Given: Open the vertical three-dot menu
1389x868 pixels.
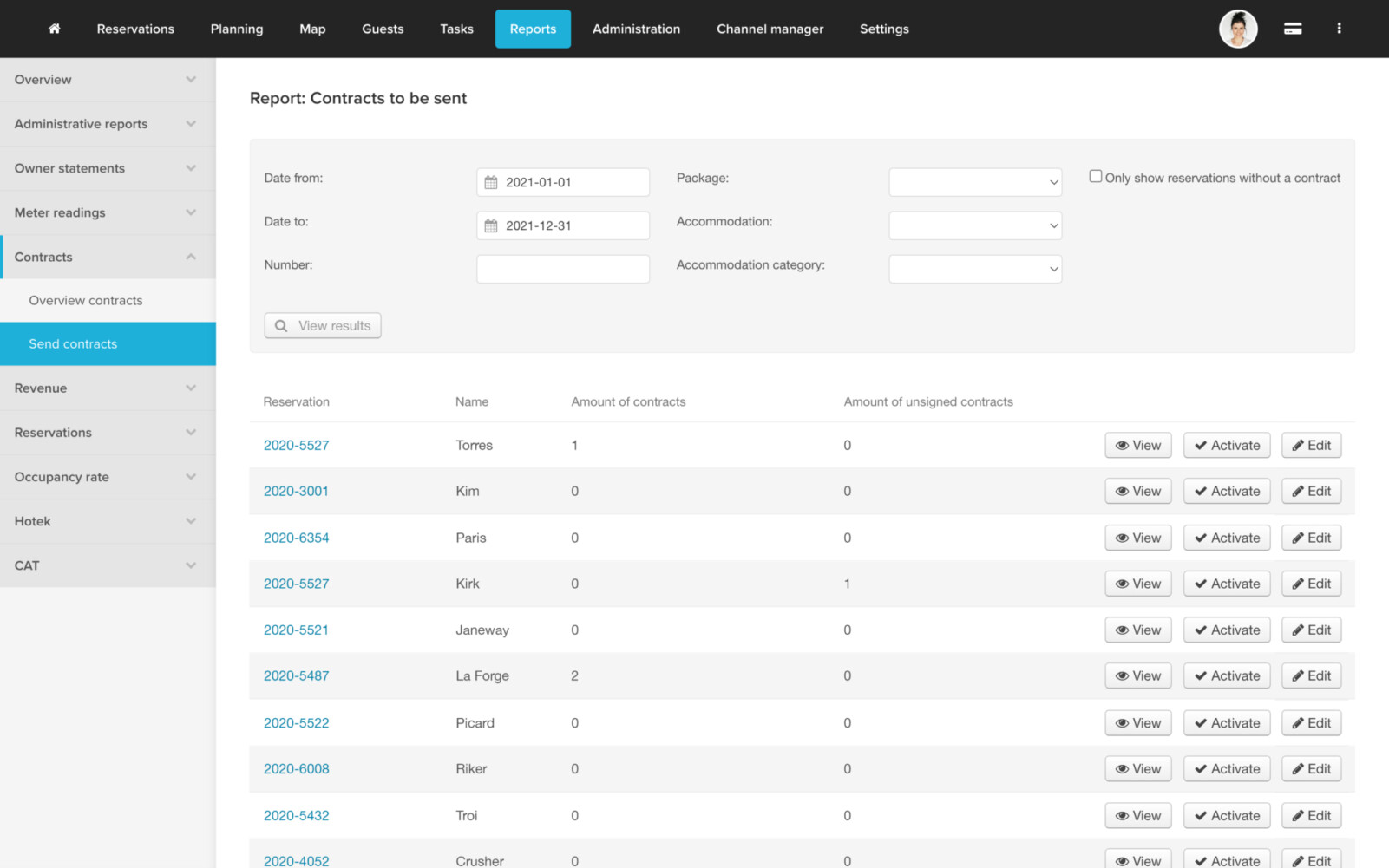Looking at the screenshot, I should [1339, 29].
